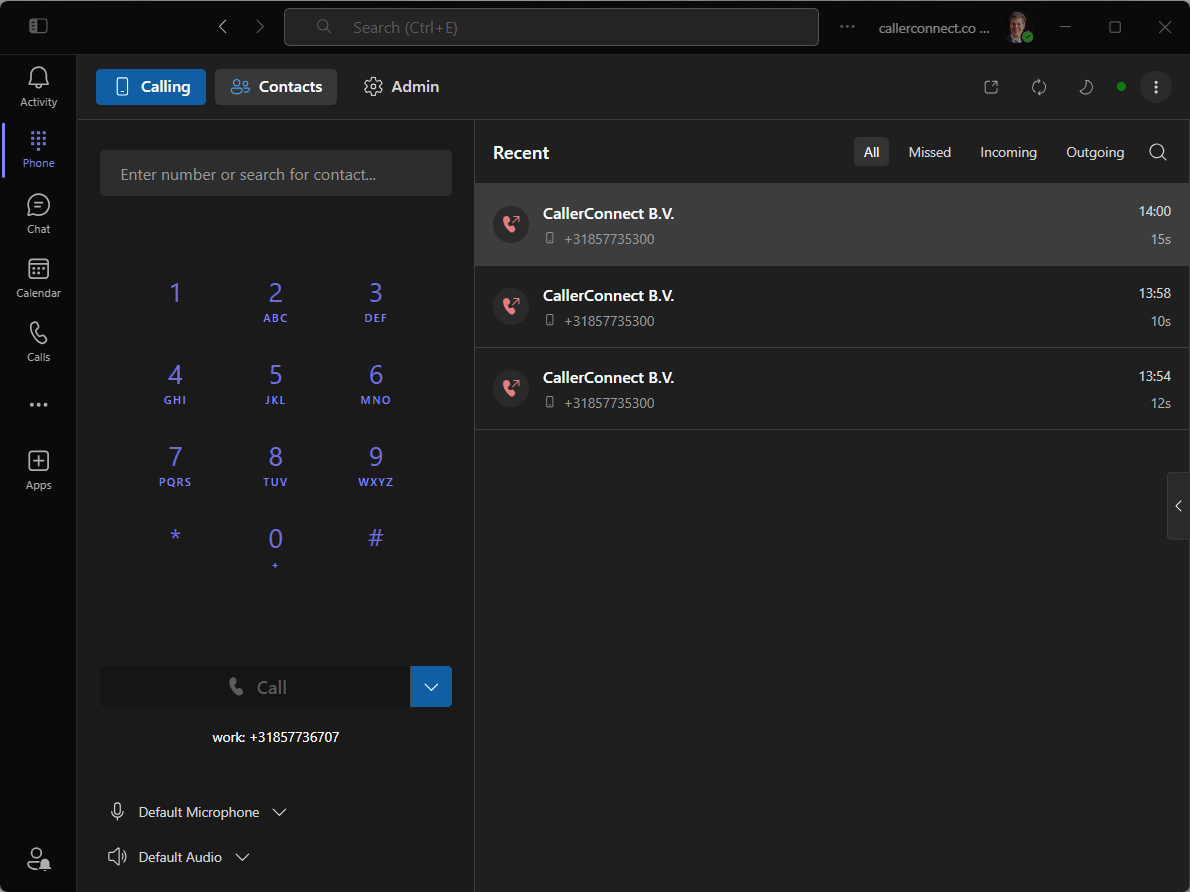This screenshot has height=892, width=1190.
Task: Dial digit 8 TUV on keypad
Action: (275, 465)
